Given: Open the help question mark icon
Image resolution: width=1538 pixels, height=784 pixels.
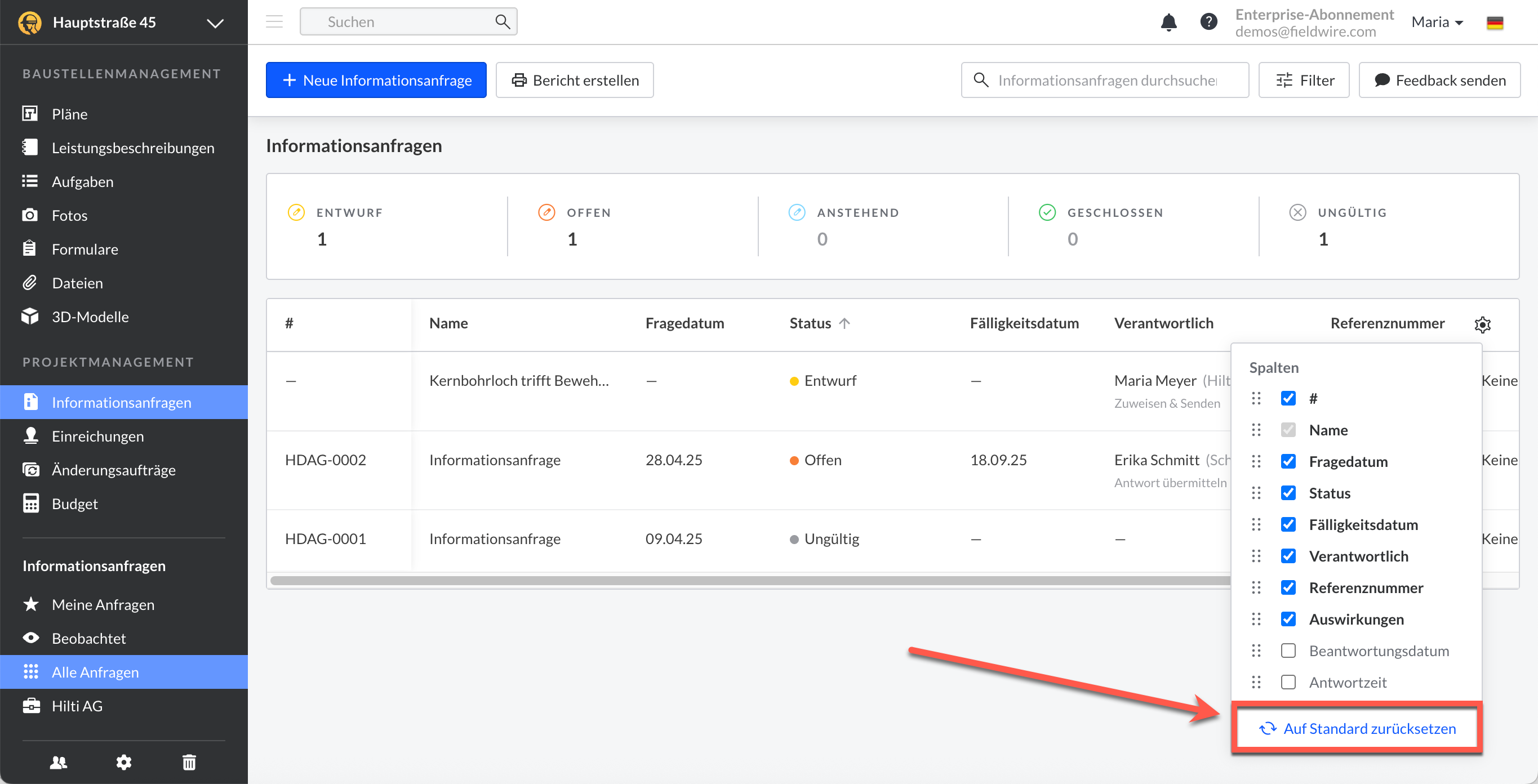Looking at the screenshot, I should pyautogui.click(x=1208, y=22).
